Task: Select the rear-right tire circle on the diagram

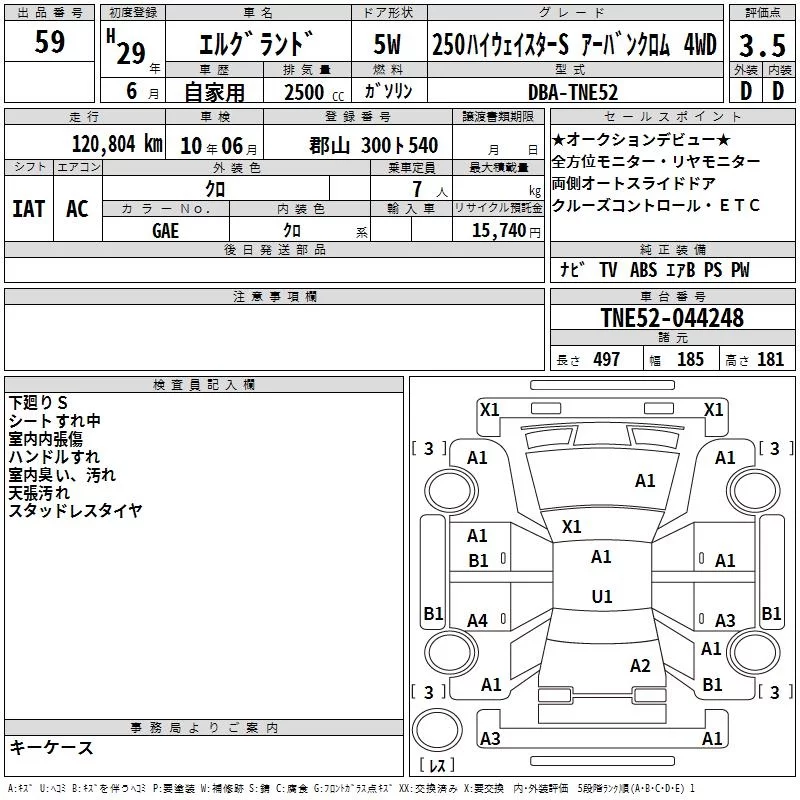Action: 754,652
